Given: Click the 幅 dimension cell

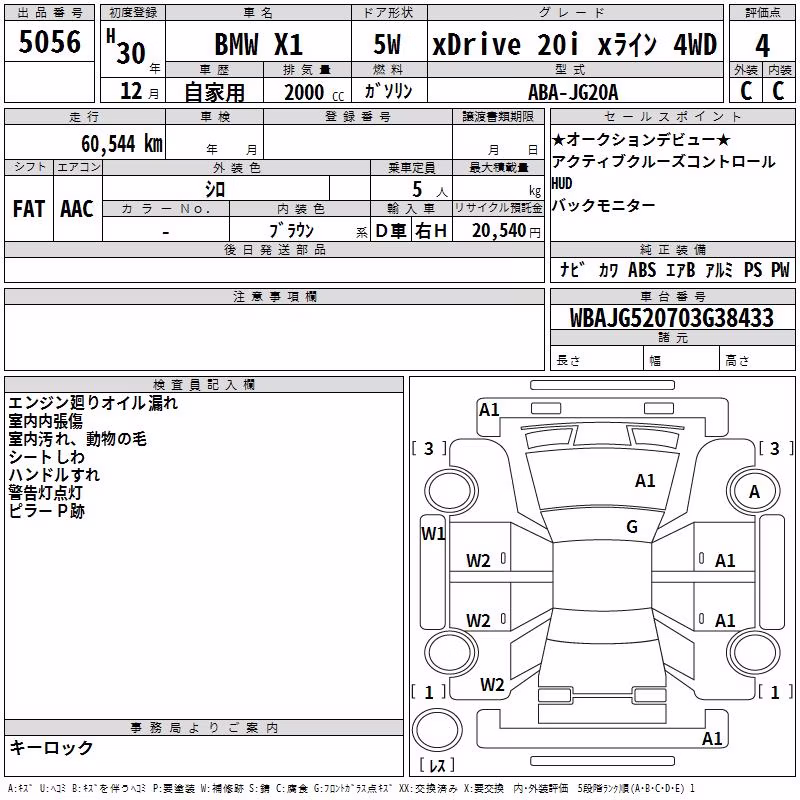Looking at the screenshot, I should click(x=681, y=360).
